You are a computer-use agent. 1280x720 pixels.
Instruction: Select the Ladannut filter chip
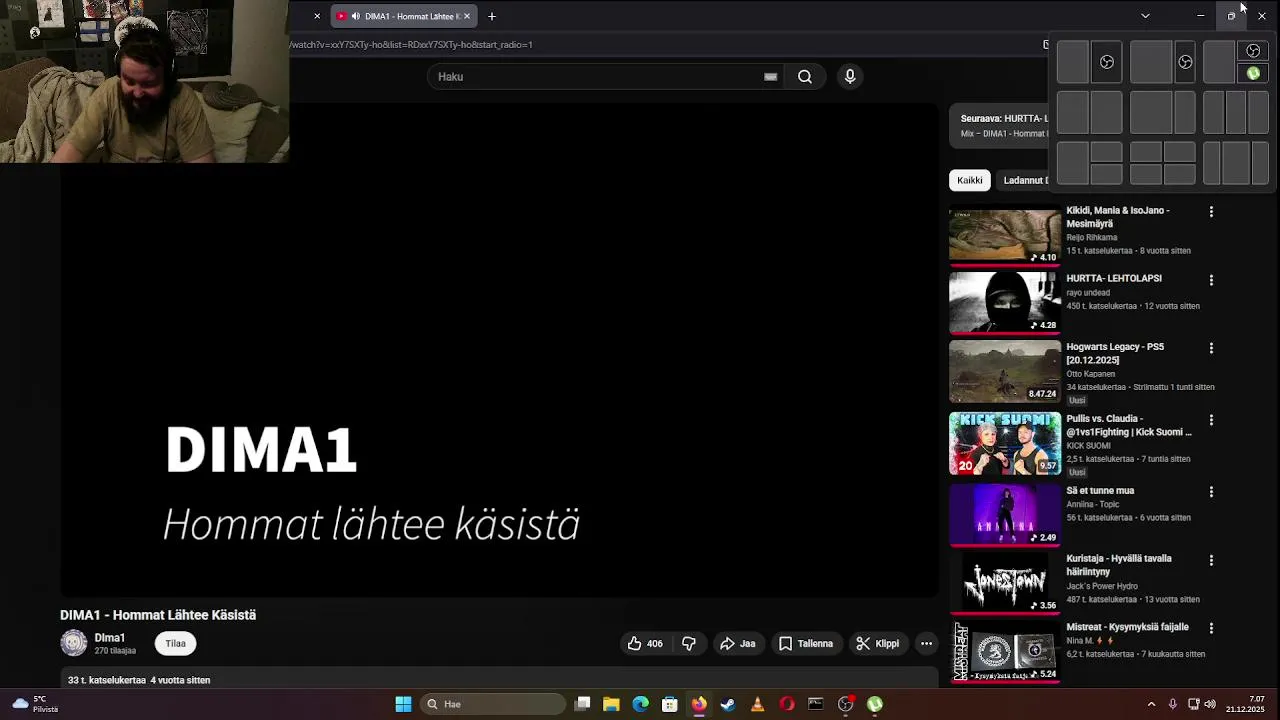tap(1024, 180)
